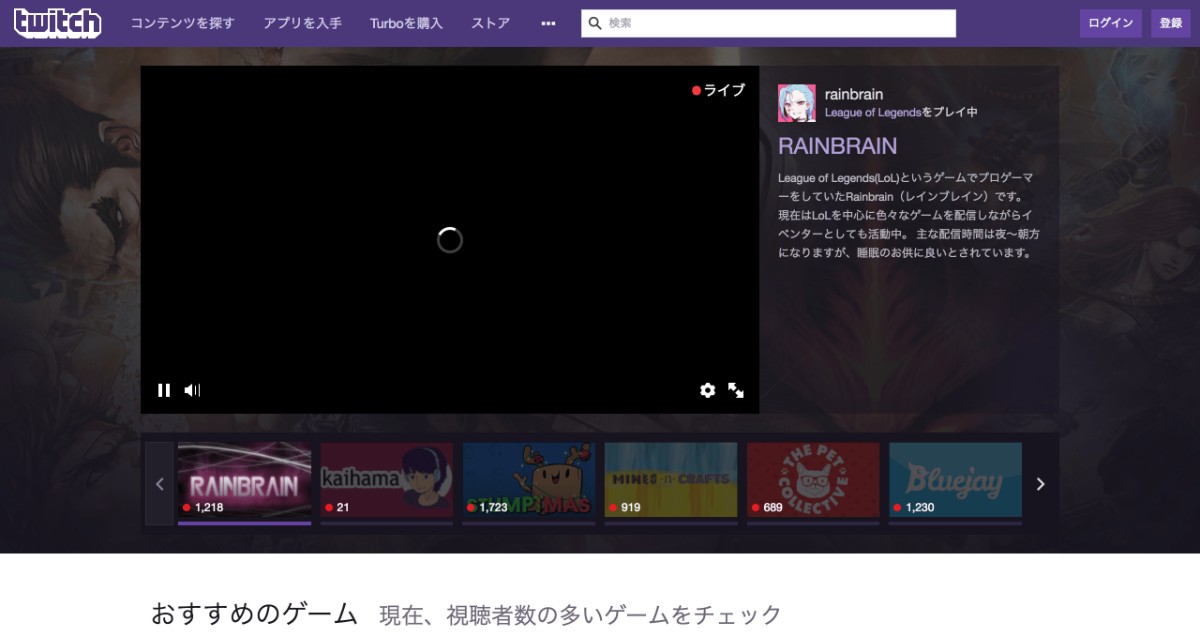Click the Twitch logo
Image resolution: width=1200 pixels, height=637 pixels.
coord(57,22)
